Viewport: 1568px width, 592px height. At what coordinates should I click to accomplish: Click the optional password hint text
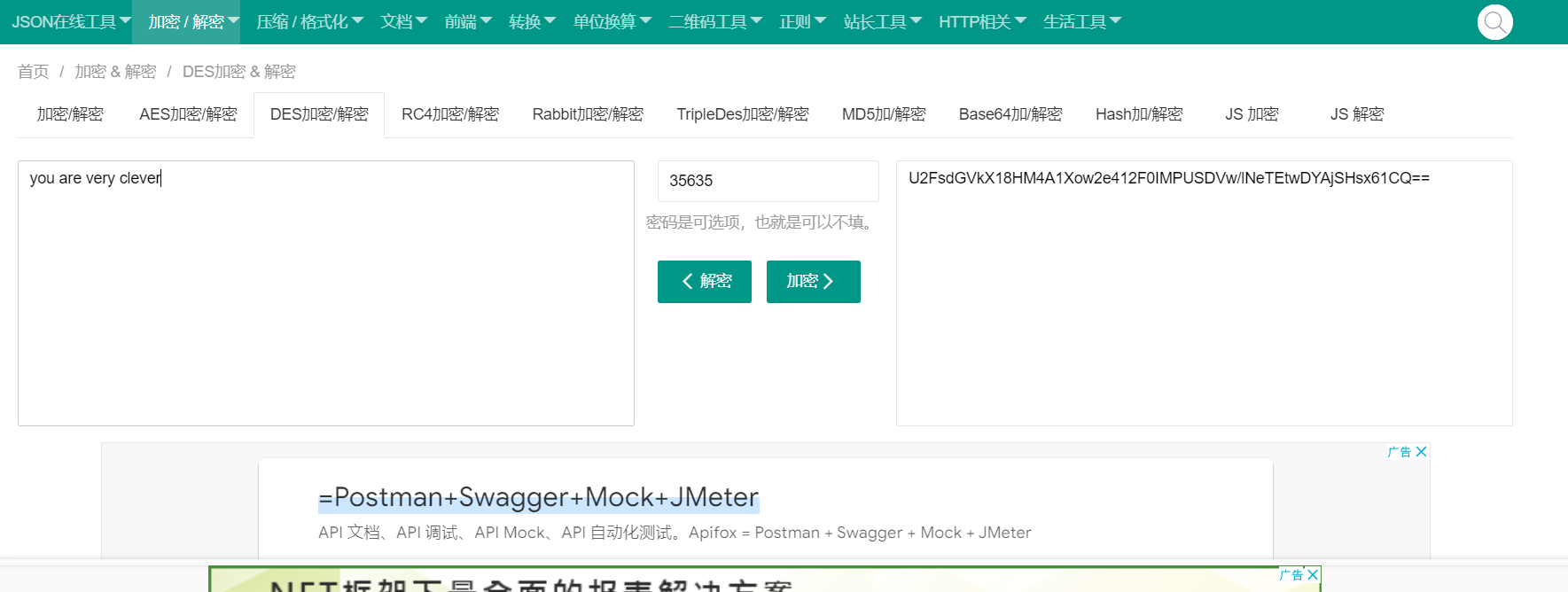tap(761, 222)
